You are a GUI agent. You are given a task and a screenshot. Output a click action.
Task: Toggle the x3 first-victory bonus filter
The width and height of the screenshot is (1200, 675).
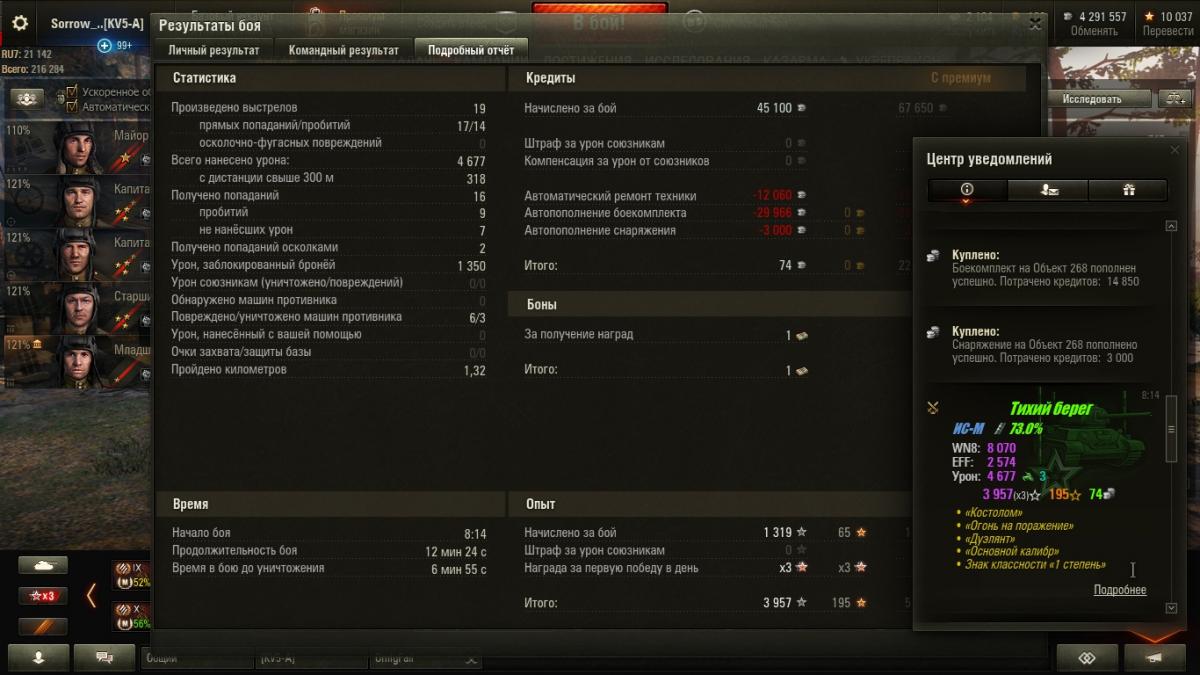coord(43,596)
